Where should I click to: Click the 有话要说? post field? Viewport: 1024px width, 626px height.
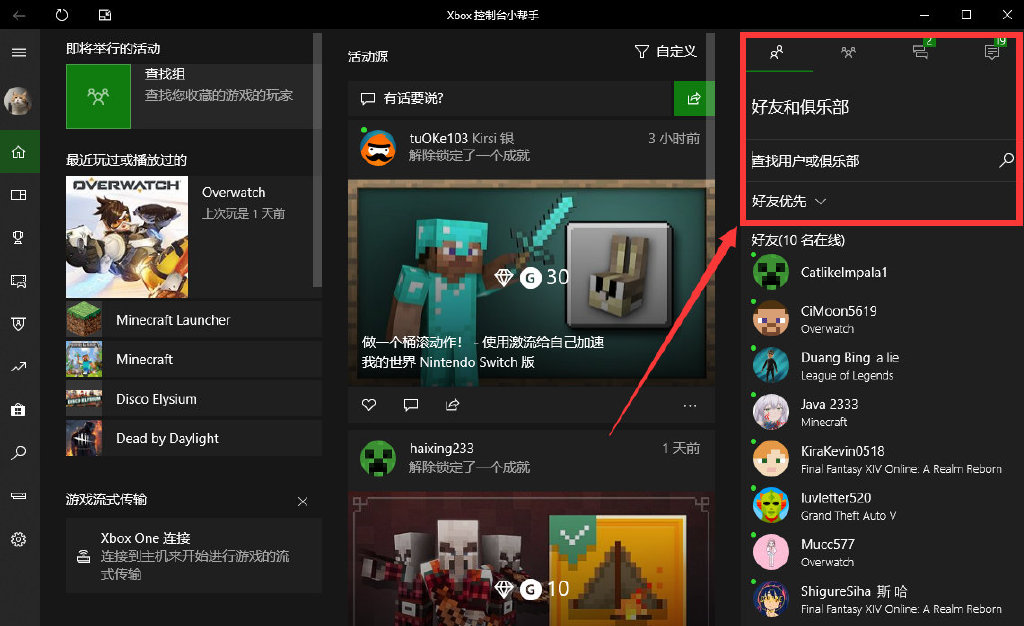(511, 99)
